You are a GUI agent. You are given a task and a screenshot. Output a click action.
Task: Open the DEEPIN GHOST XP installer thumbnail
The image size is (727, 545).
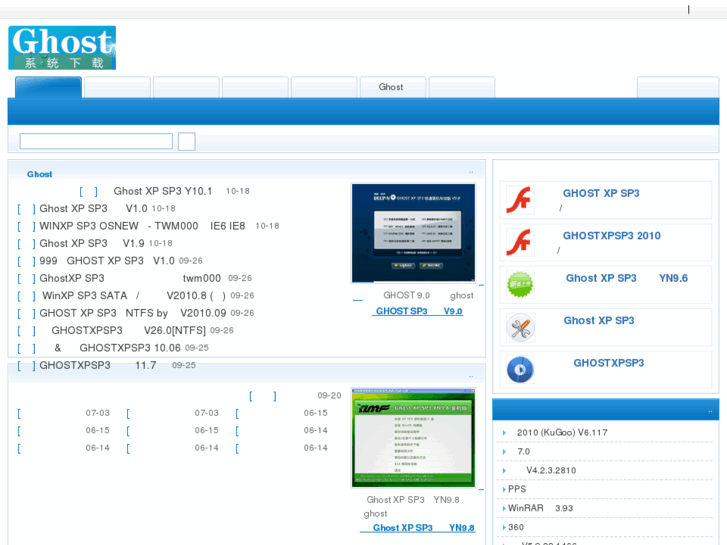click(413, 233)
